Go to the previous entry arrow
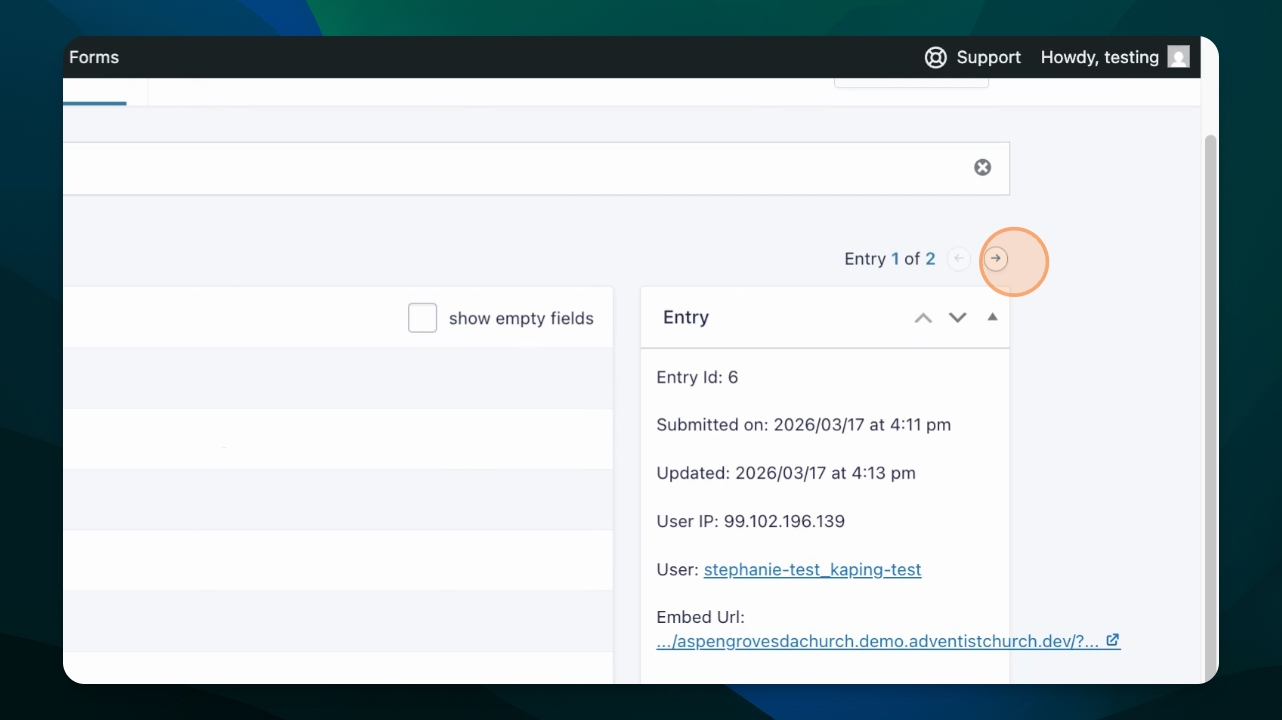 pos(958,259)
